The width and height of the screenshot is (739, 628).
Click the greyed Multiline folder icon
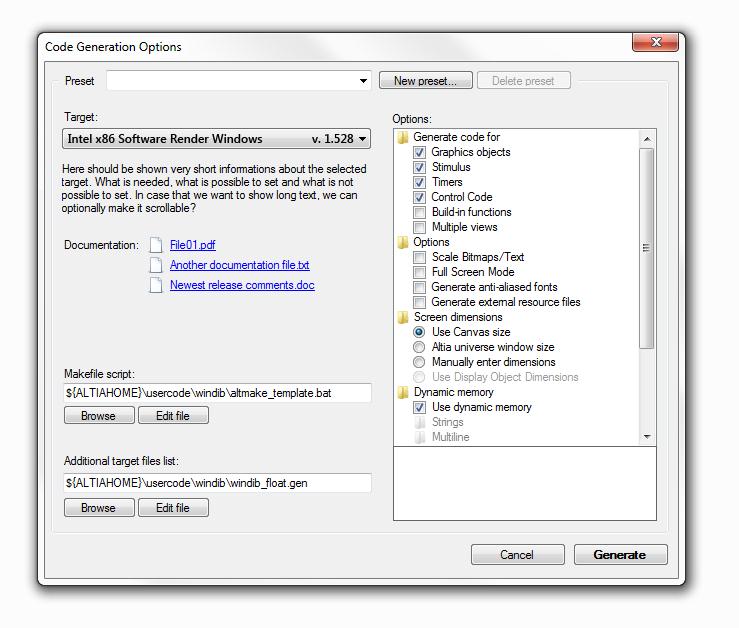click(420, 437)
